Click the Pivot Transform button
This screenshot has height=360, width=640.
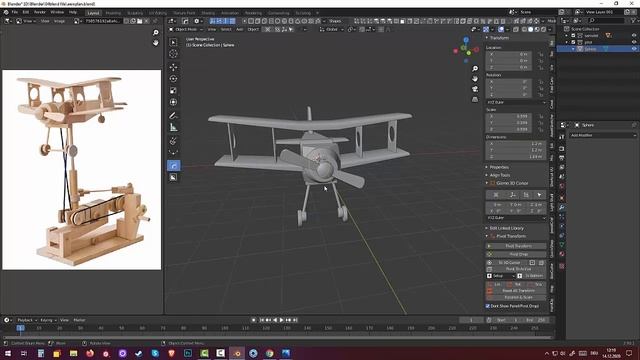point(516,246)
